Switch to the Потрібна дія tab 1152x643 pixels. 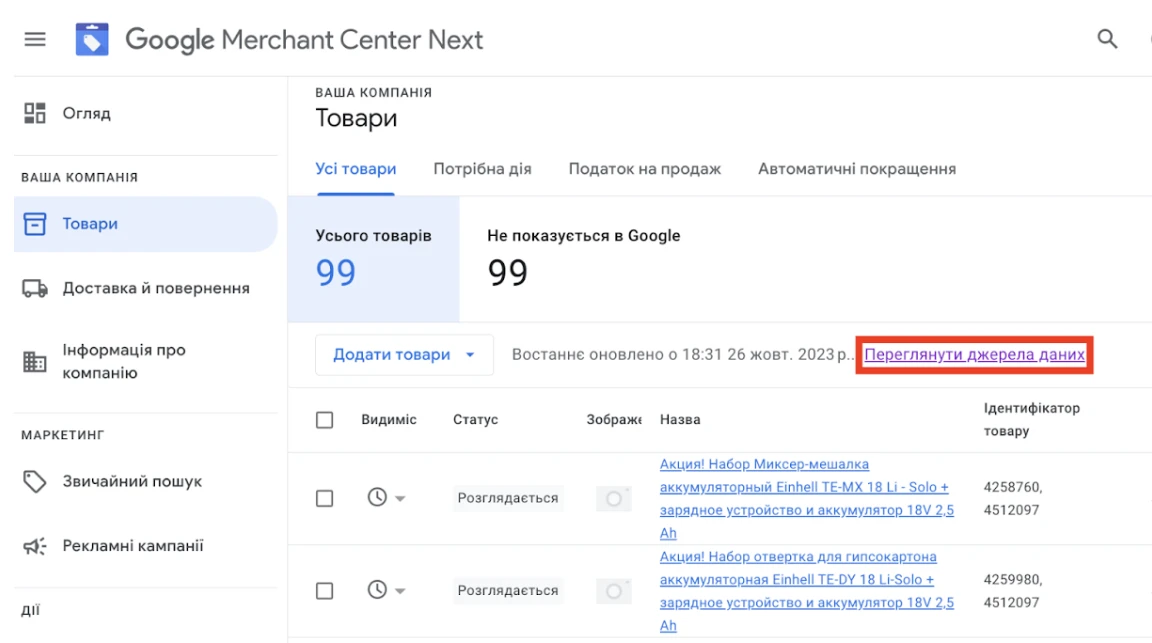pos(483,168)
